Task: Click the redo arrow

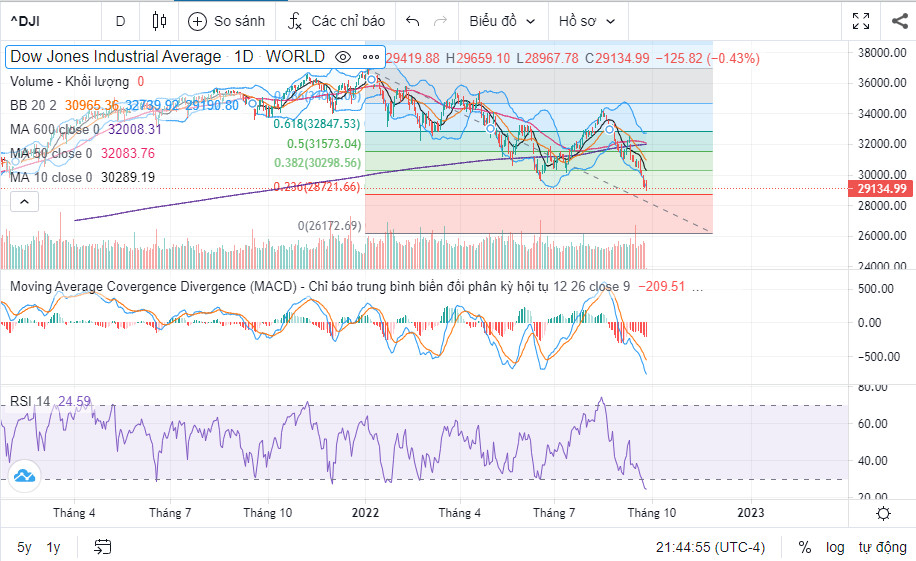Action: pos(440,22)
